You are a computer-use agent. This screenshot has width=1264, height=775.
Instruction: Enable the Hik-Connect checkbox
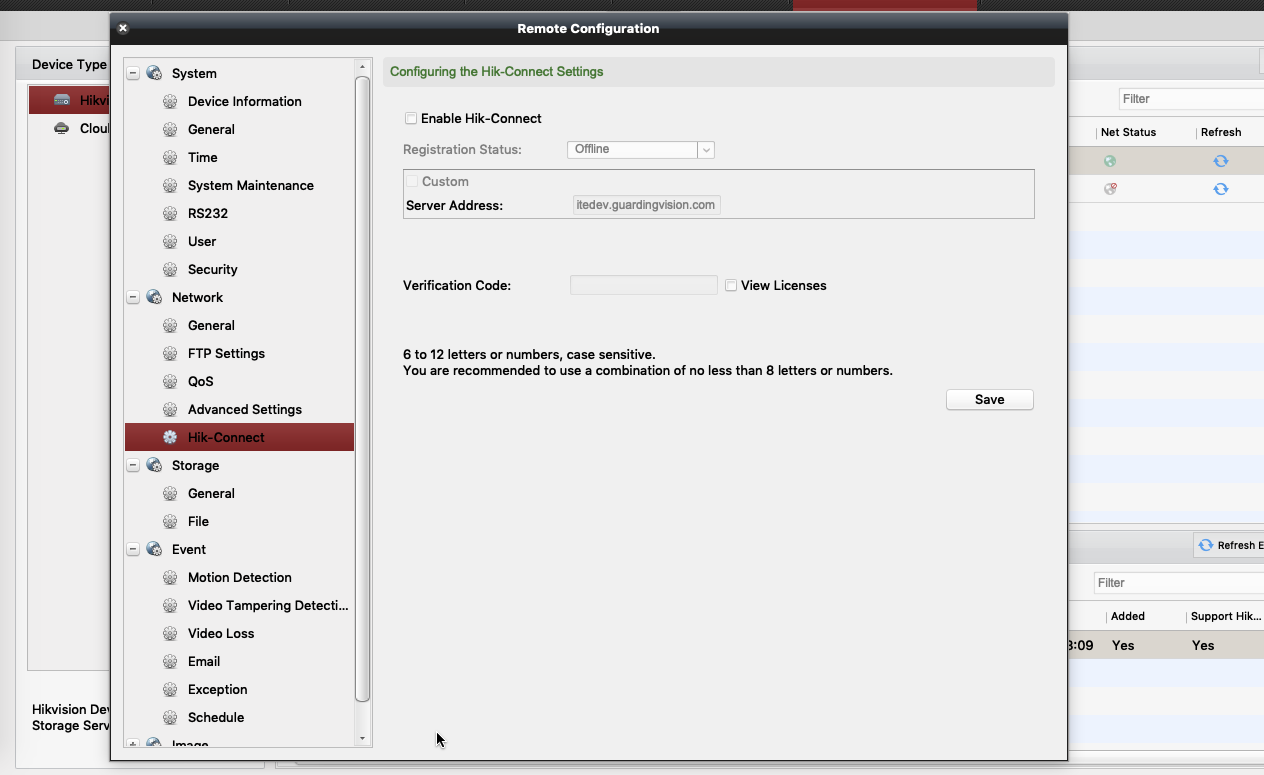coord(411,119)
